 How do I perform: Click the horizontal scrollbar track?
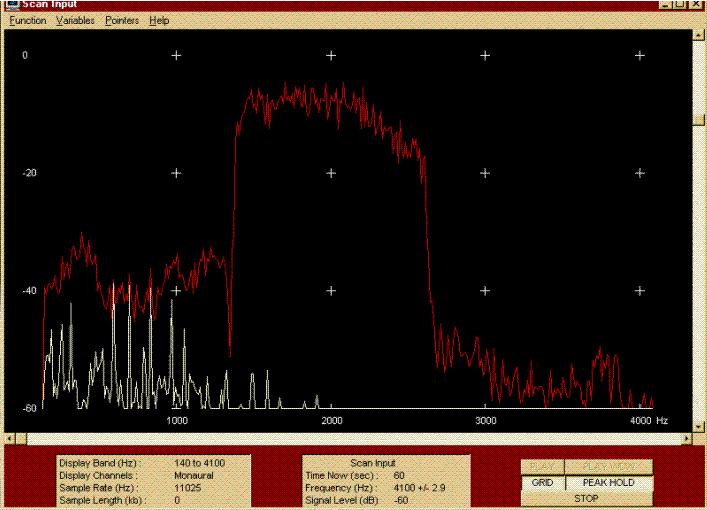pos(350,438)
